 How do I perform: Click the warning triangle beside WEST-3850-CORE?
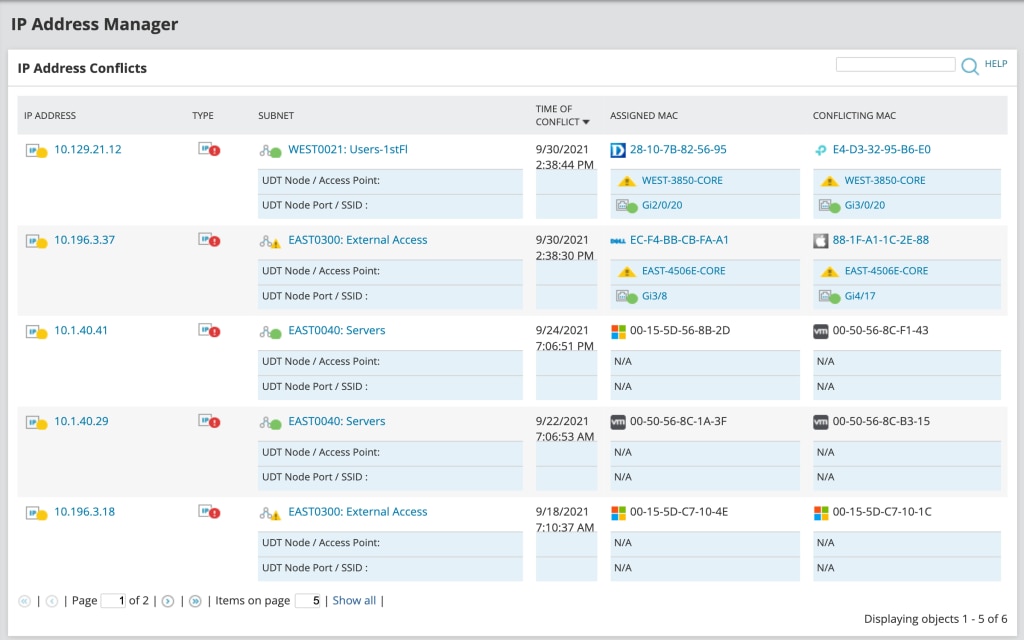point(625,181)
